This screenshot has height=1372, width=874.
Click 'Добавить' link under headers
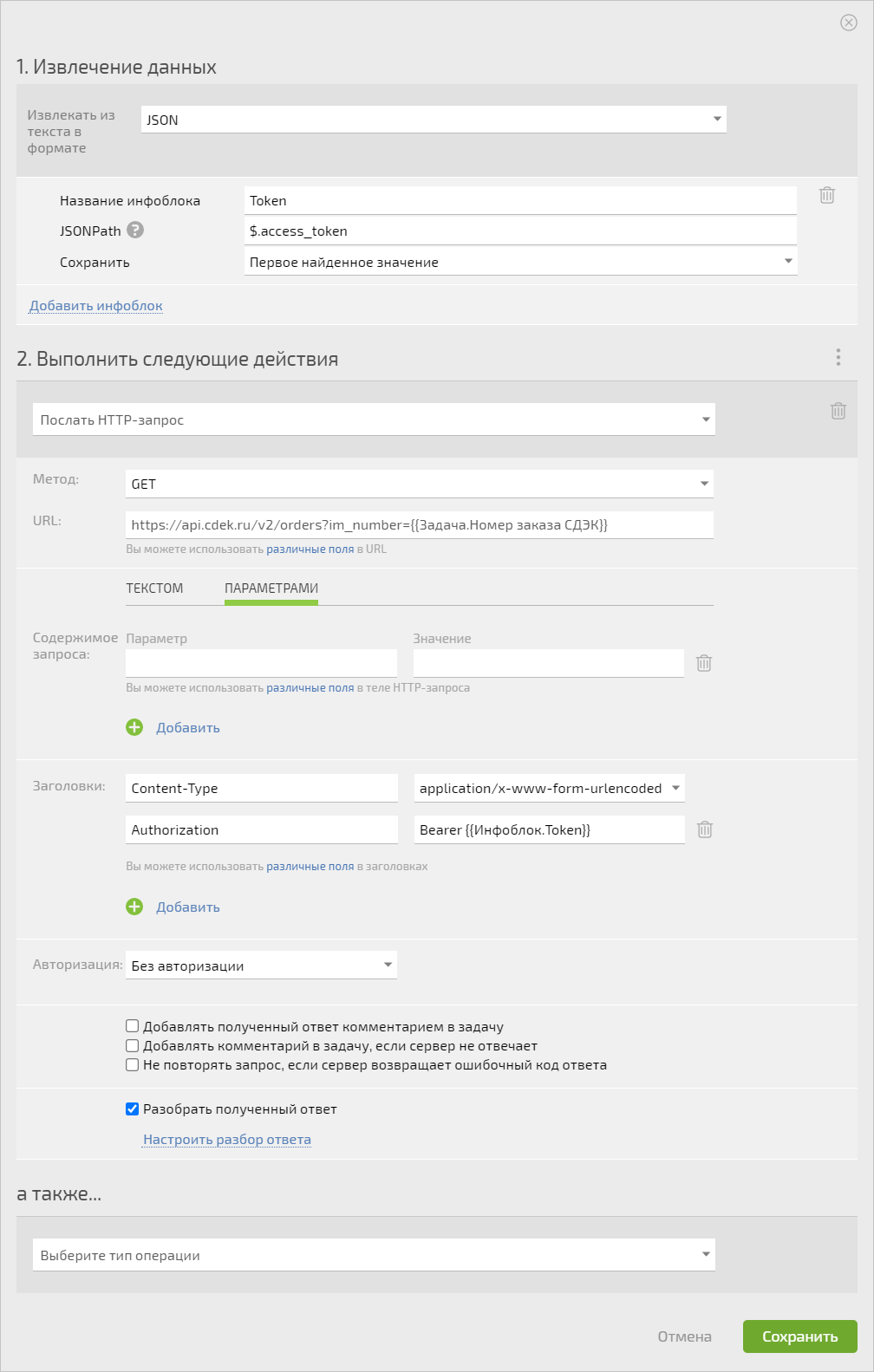pyautogui.click(x=188, y=907)
